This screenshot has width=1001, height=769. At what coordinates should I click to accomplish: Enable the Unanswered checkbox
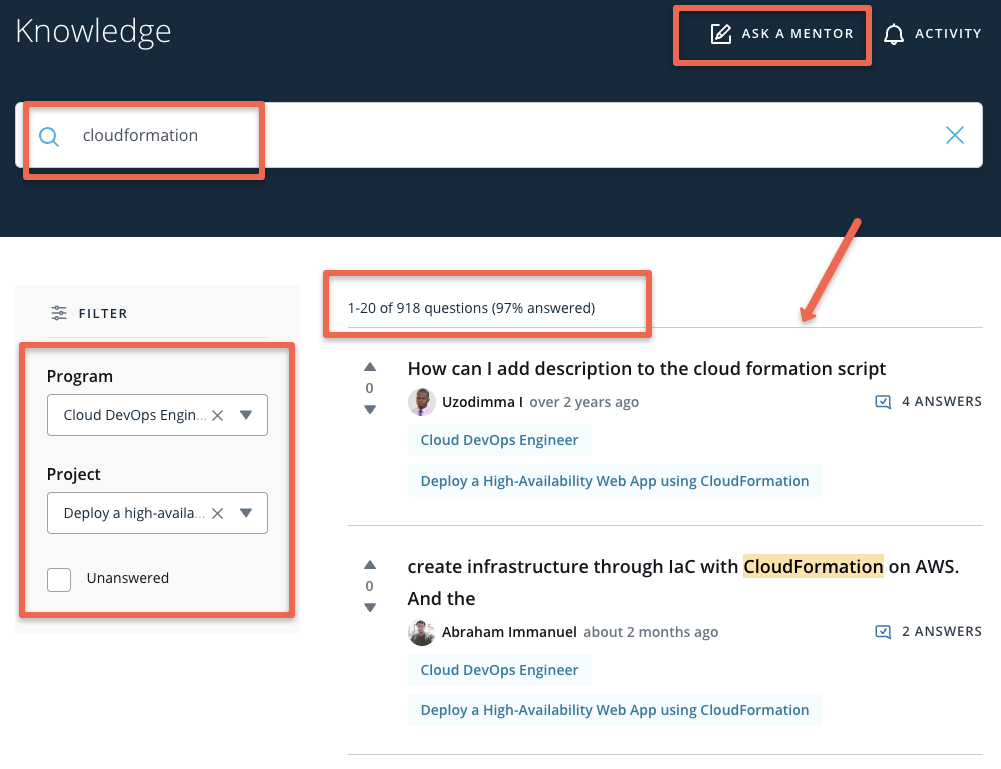(59, 579)
